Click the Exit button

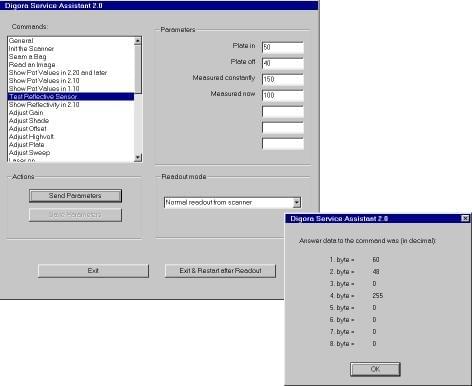(x=93, y=271)
